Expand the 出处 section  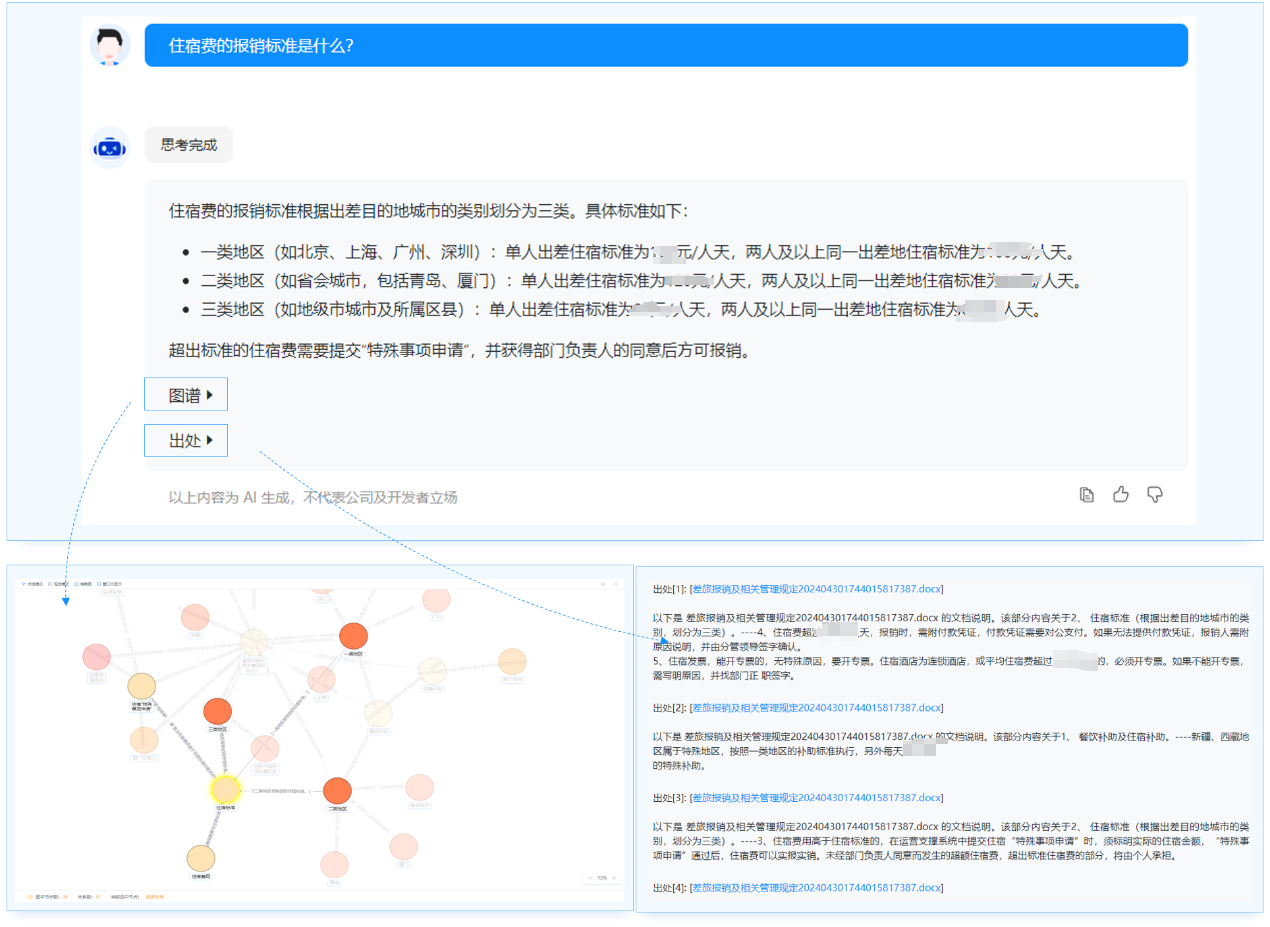coord(186,440)
